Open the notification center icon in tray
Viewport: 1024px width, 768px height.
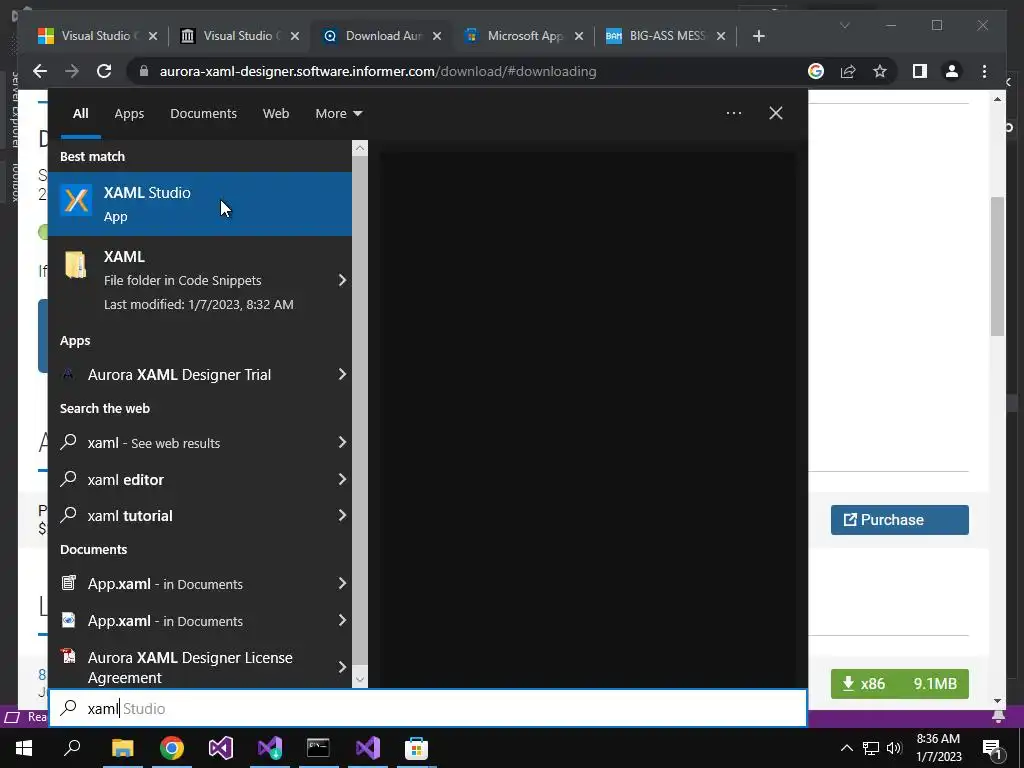[x=991, y=748]
